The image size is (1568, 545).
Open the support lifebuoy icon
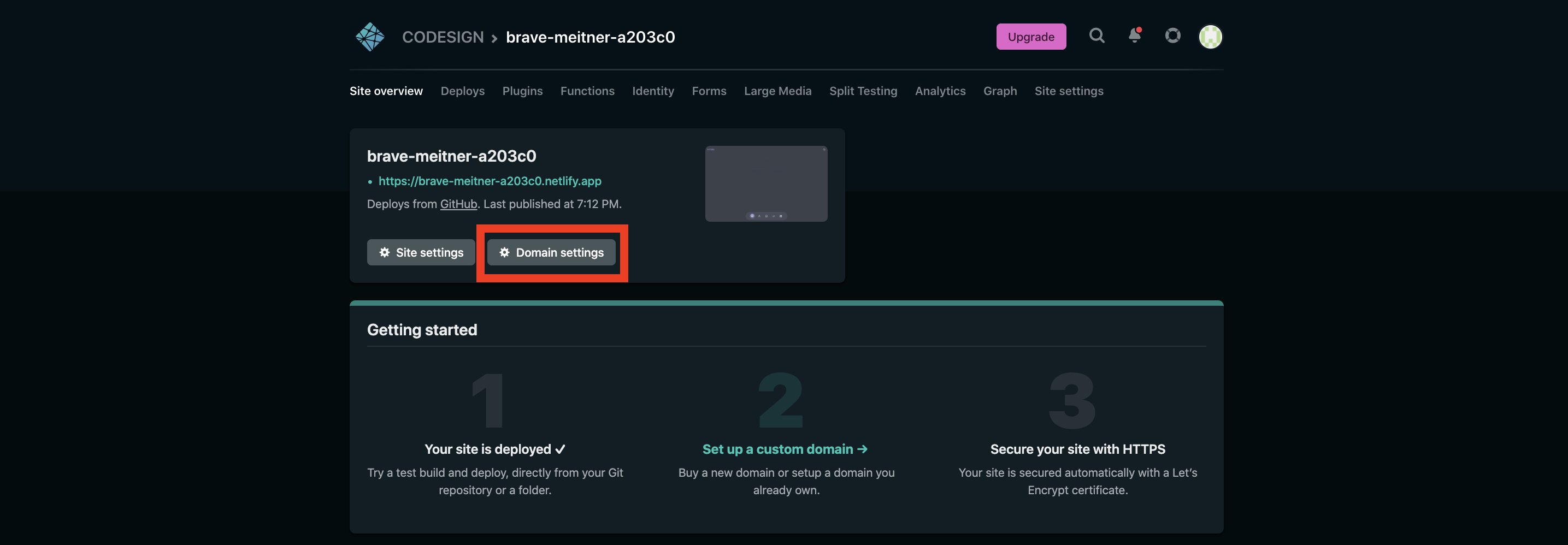tap(1172, 36)
